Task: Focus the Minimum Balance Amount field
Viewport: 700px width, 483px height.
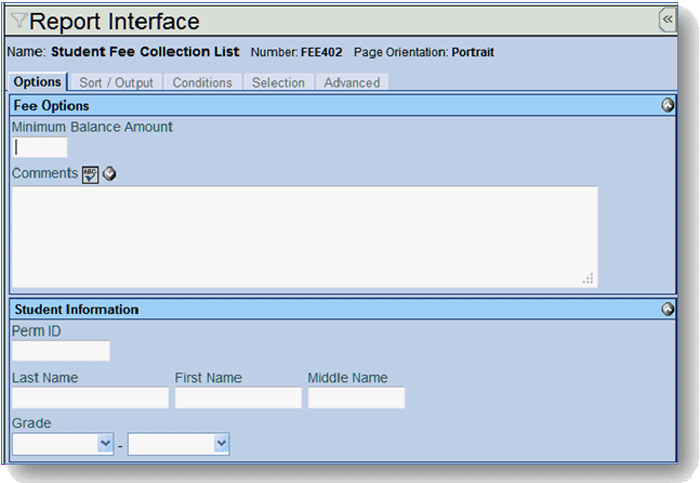Action: 40,147
